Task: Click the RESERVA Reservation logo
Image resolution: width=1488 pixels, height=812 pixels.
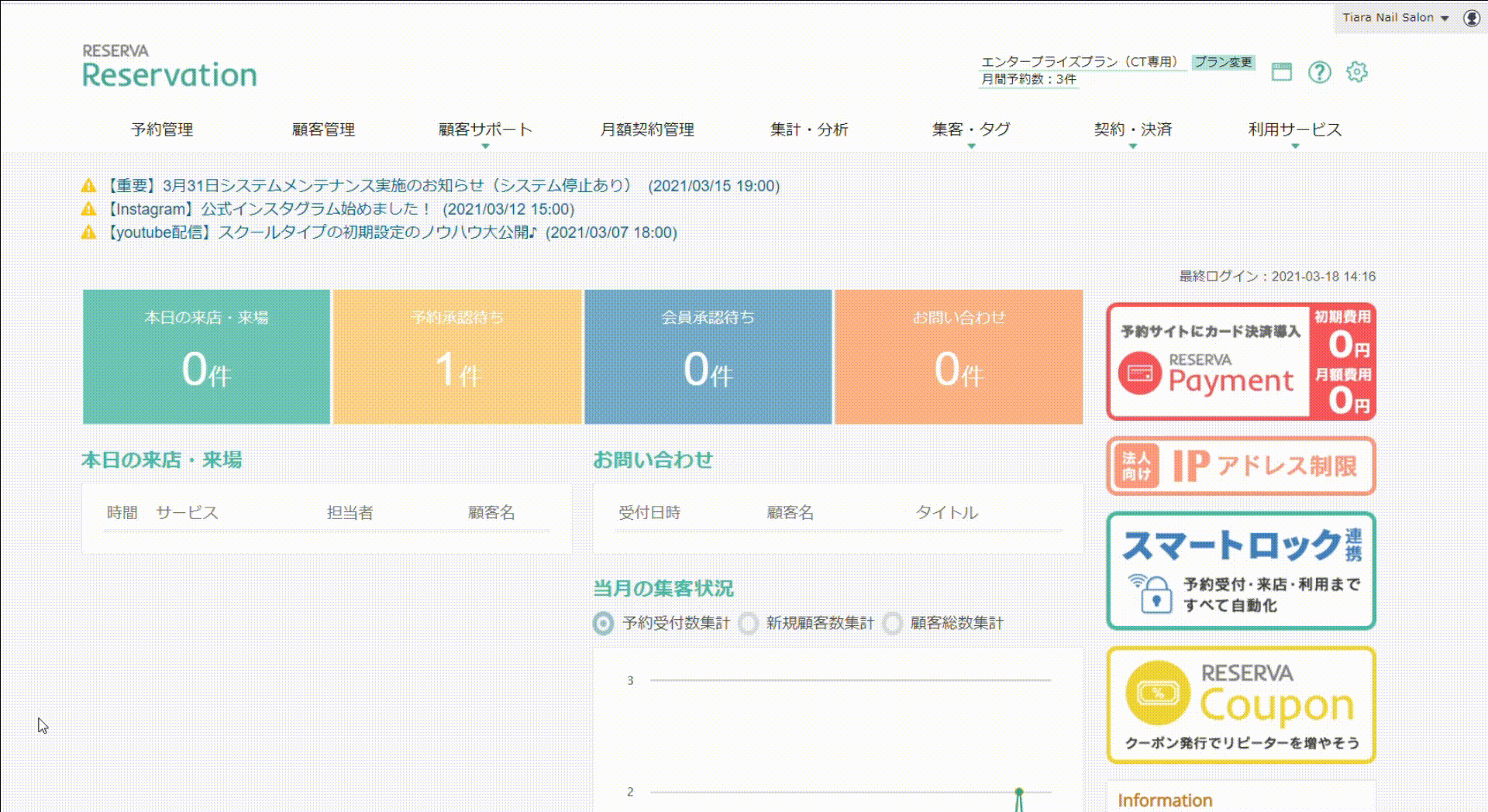Action: coord(170,66)
